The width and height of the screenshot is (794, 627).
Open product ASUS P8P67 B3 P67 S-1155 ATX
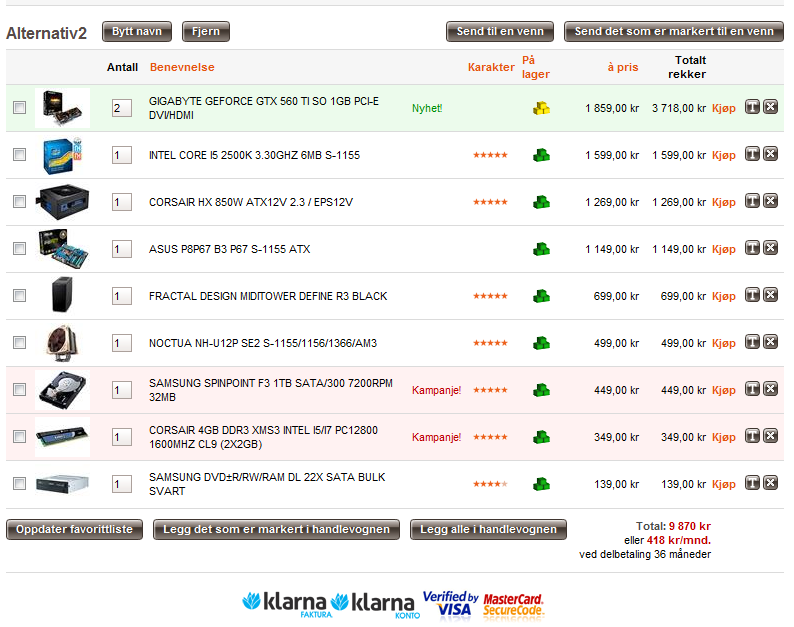tap(229, 249)
